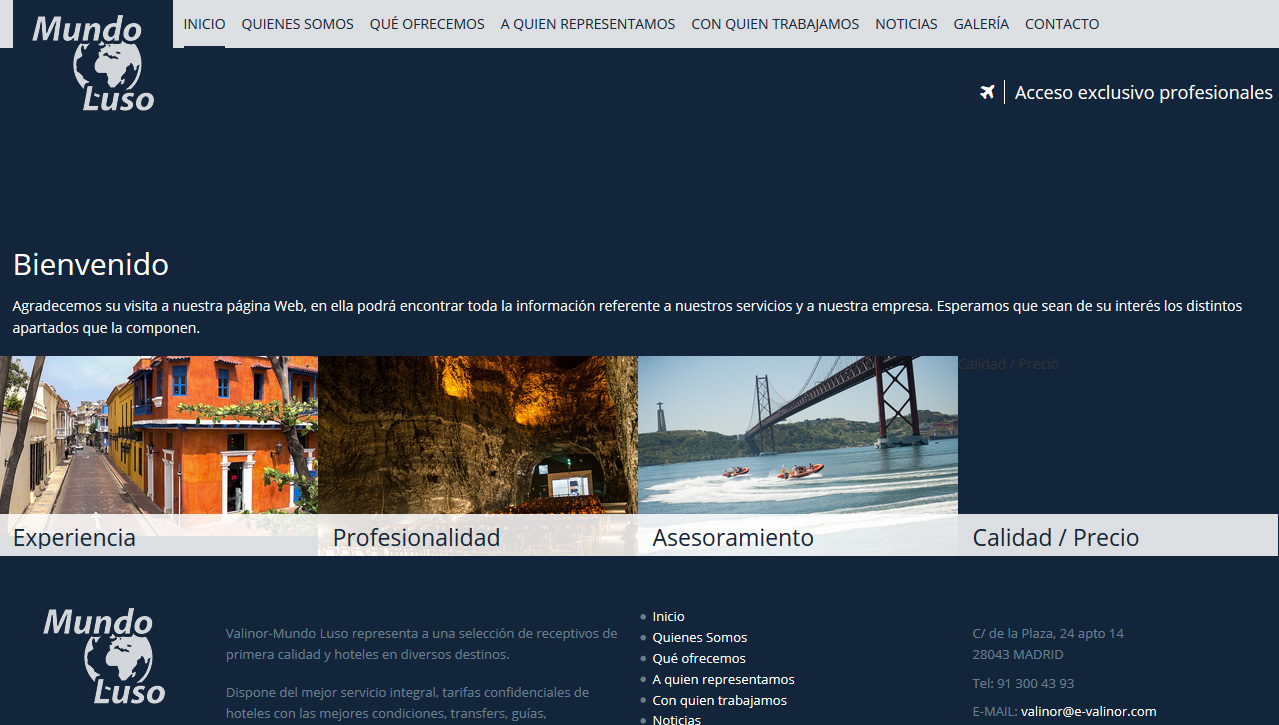Open the Noticias menu item
Screen dimensions: 1279x725
pyautogui.click(x=906, y=24)
